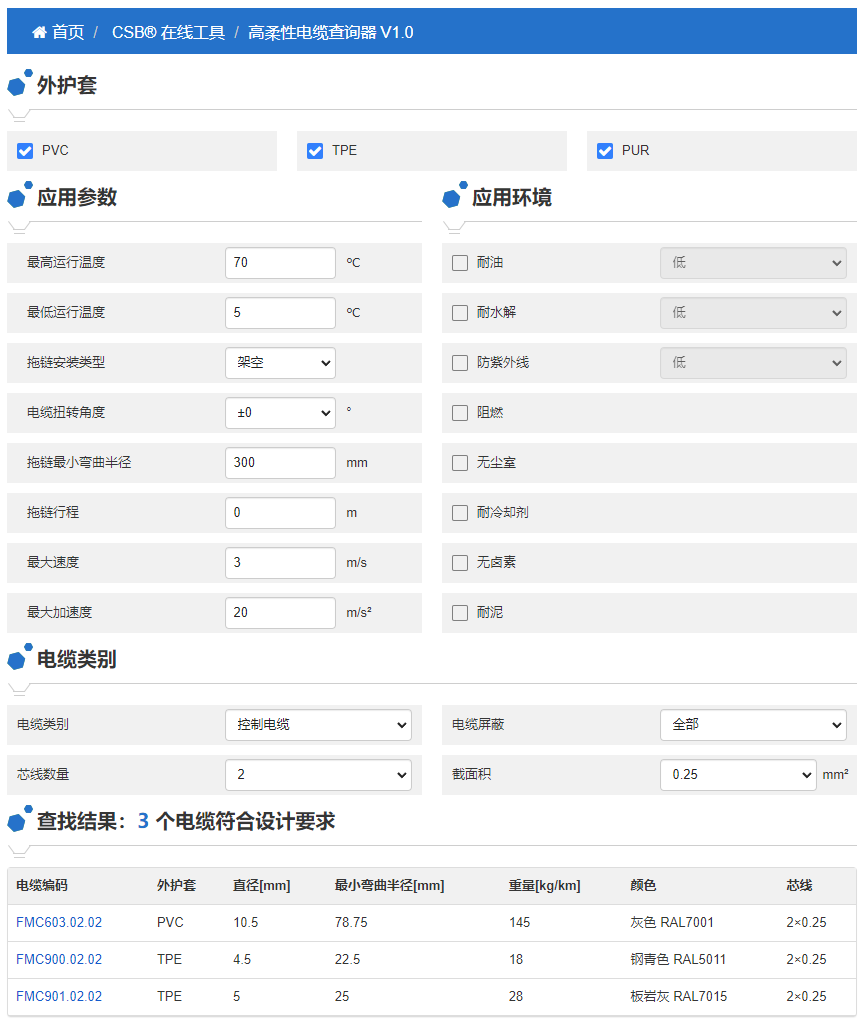Open the 拖链安装类型 dropdown showing 架空
864x1021 pixels.
(x=280, y=362)
